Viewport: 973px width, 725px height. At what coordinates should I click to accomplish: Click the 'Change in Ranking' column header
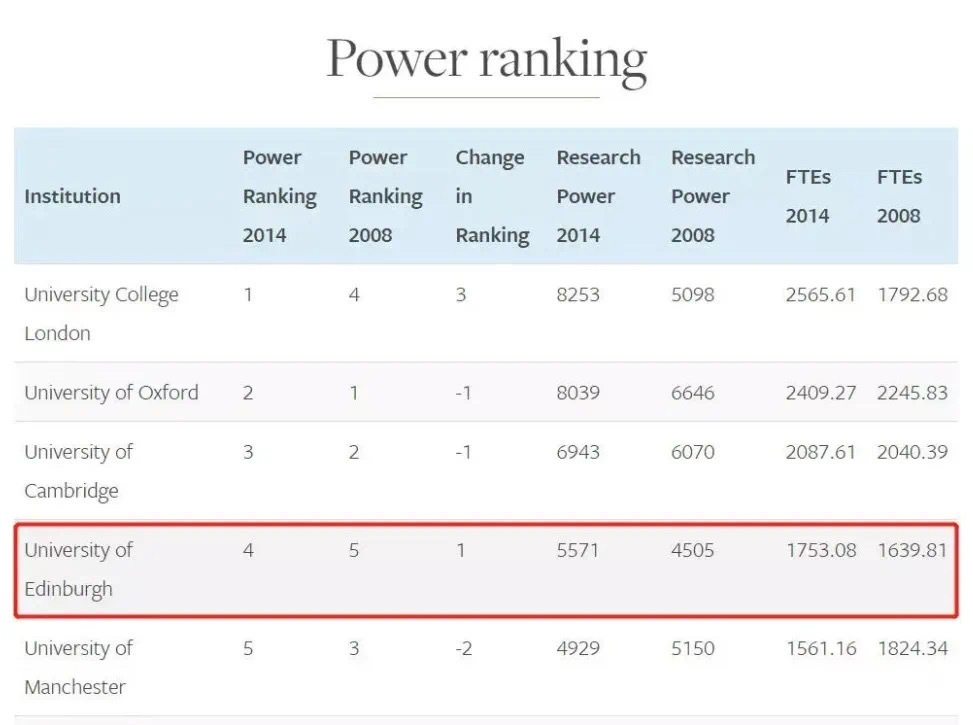coord(493,196)
